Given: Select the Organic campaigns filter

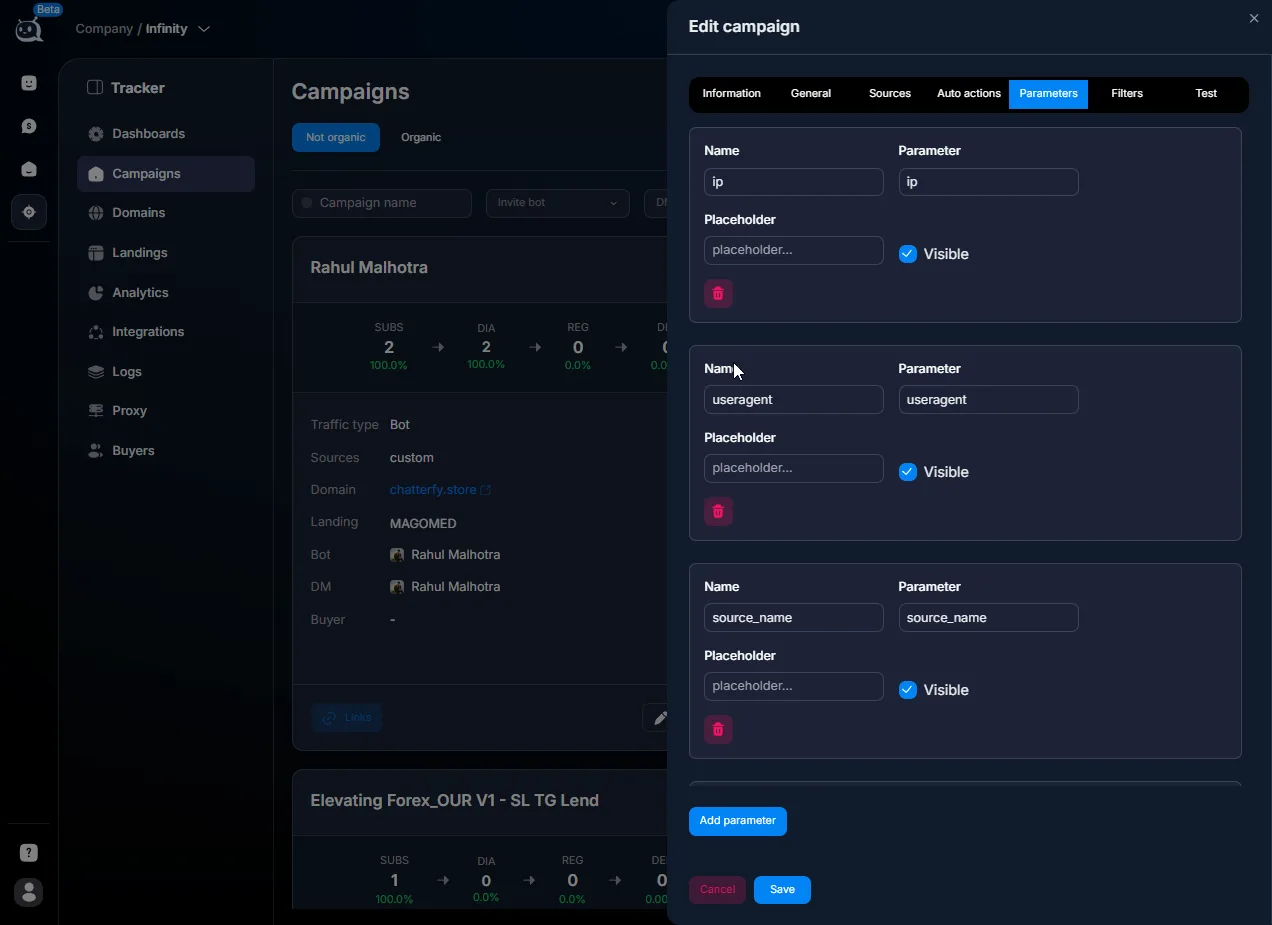Looking at the screenshot, I should [x=421, y=138].
